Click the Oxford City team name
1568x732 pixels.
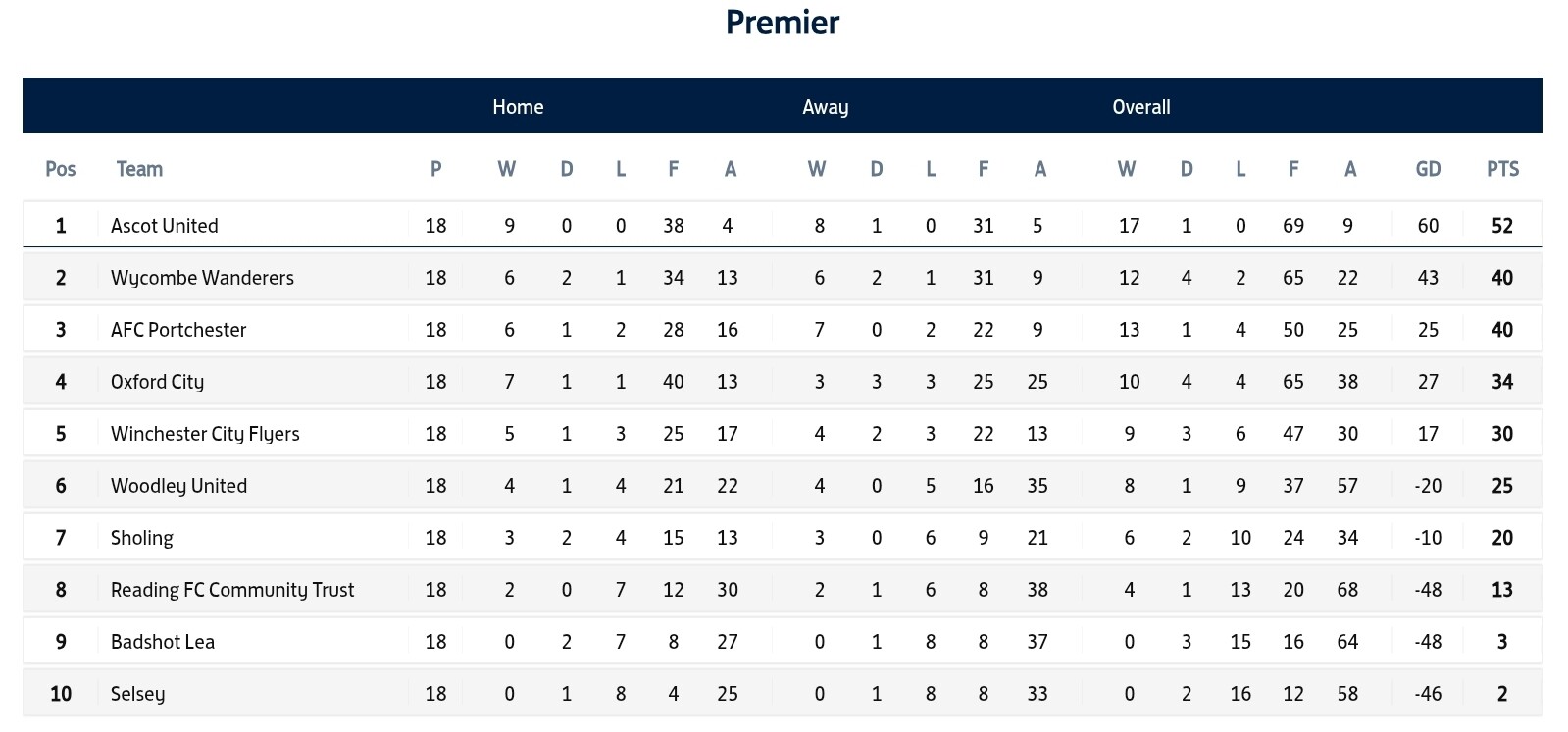pos(157,382)
